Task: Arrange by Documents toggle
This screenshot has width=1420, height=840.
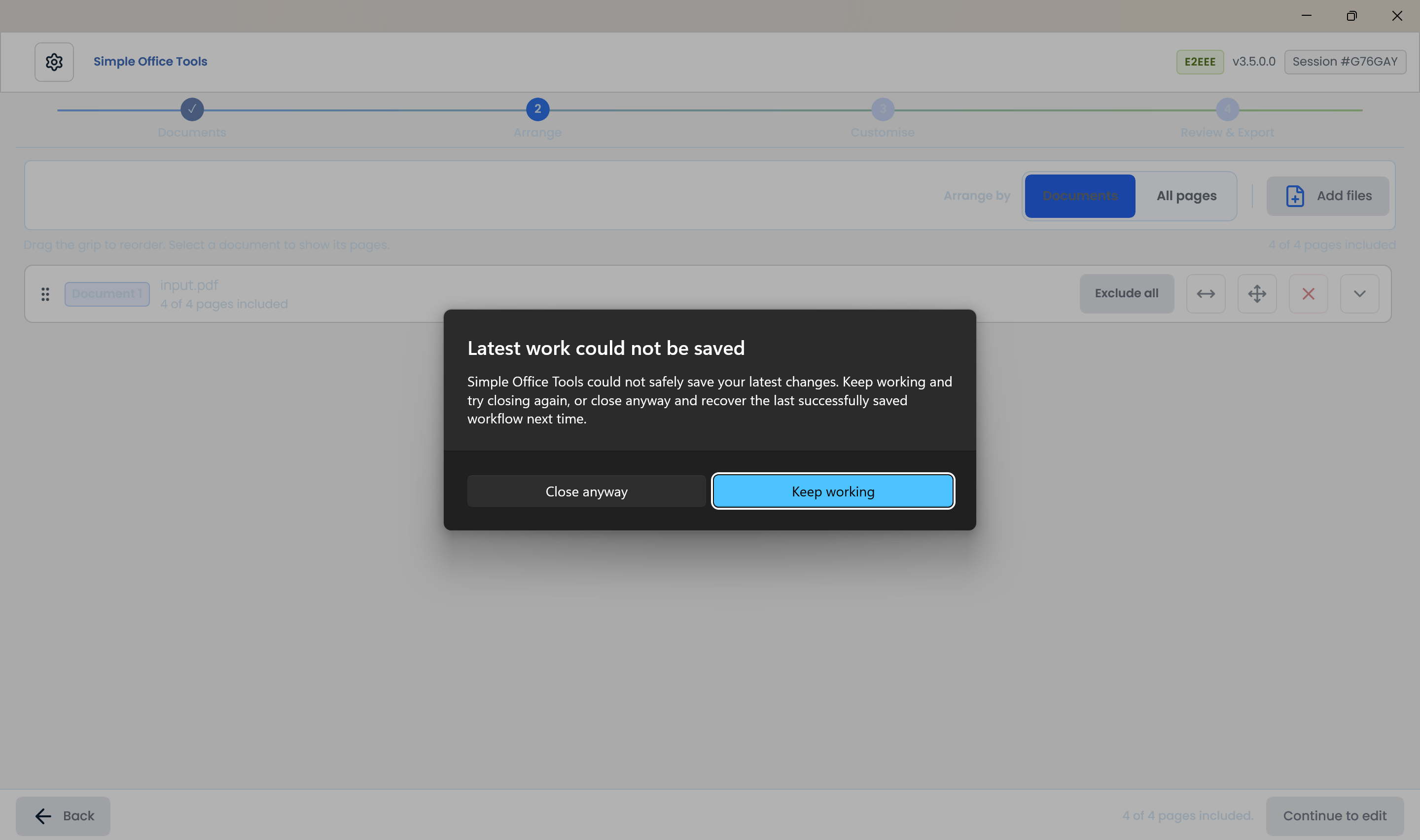Action: pos(1080,196)
